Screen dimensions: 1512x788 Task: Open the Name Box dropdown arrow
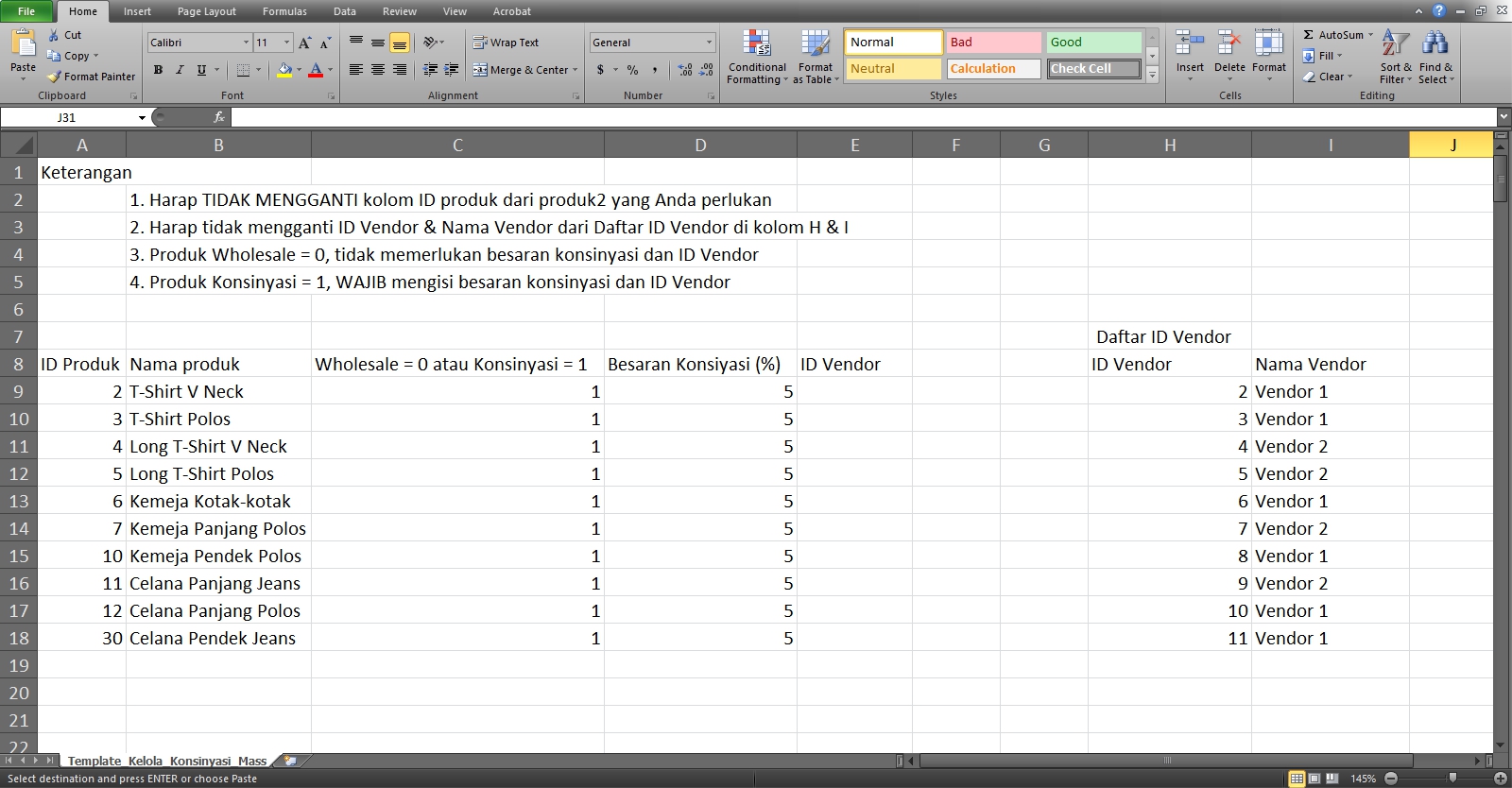point(142,118)
